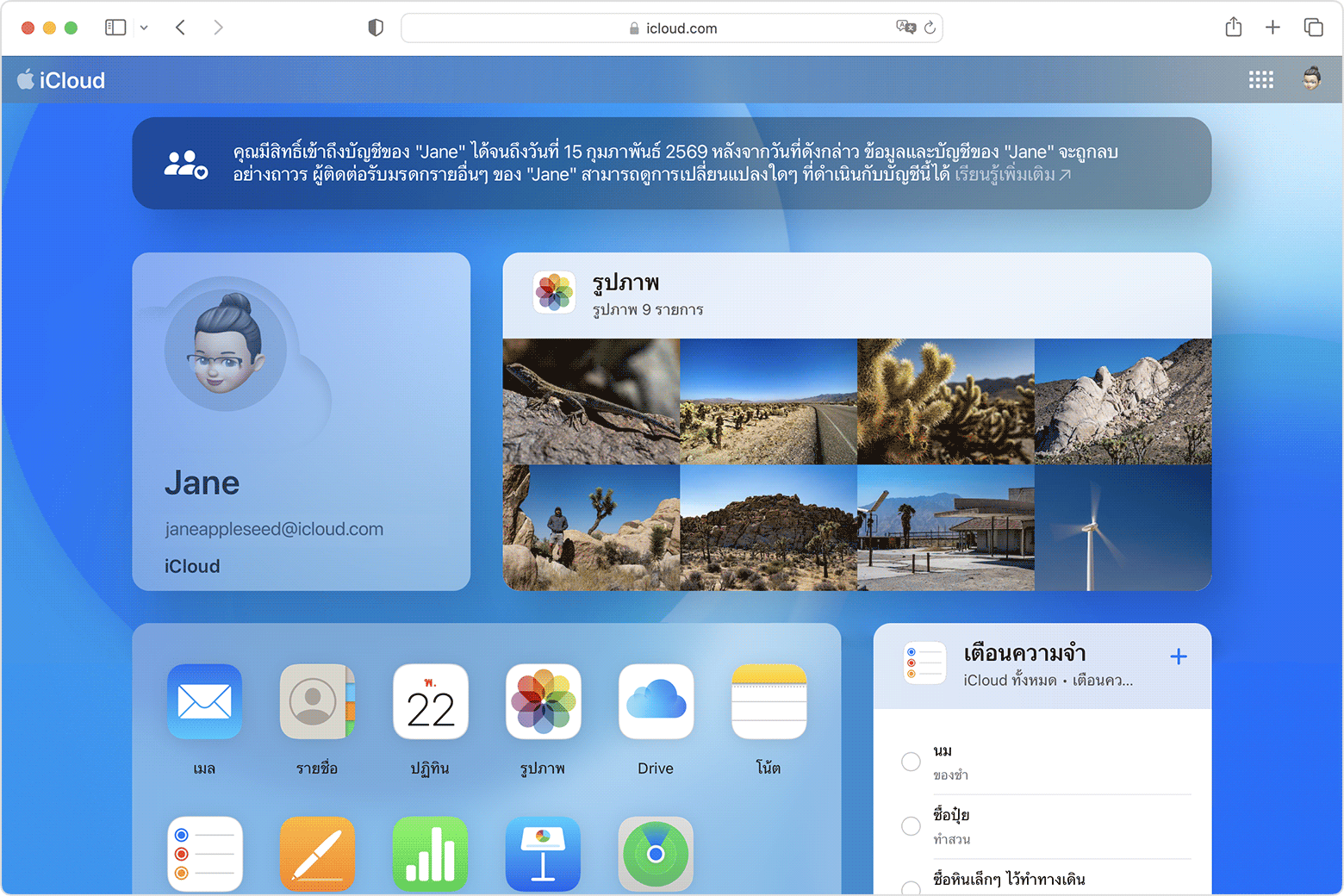Click the รูปภาพ widget title
This screenshot has width=1344, height=896.
625,283
